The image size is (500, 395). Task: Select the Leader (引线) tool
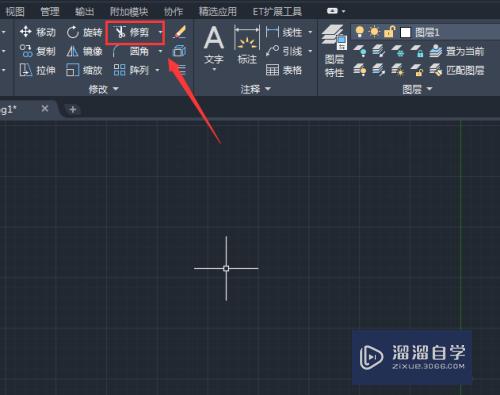pyautogui.click(x=284, y=51)
